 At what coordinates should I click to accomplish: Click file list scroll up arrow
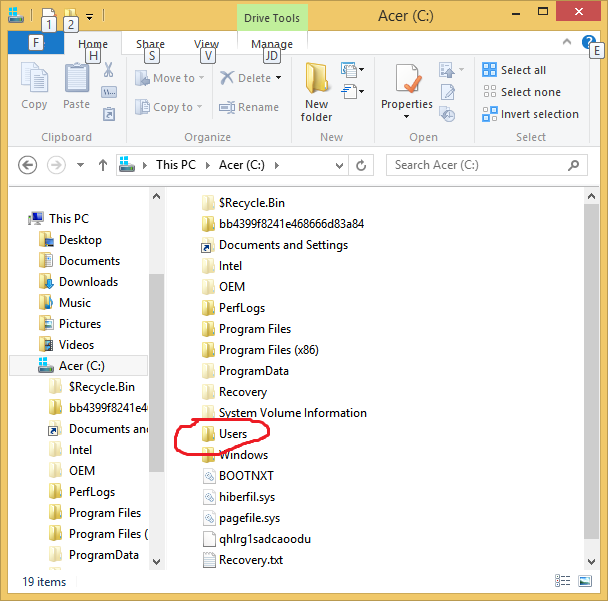tap(591, 196)
